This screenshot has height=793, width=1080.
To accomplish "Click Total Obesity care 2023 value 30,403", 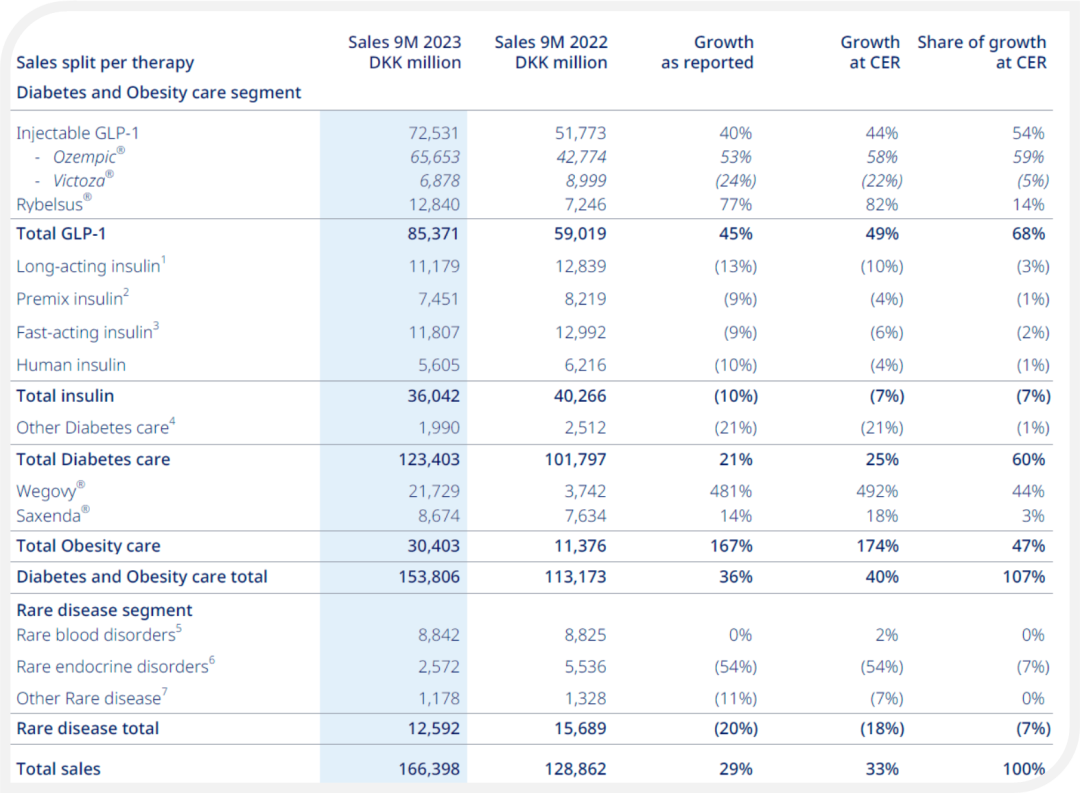I will [433, 546].
